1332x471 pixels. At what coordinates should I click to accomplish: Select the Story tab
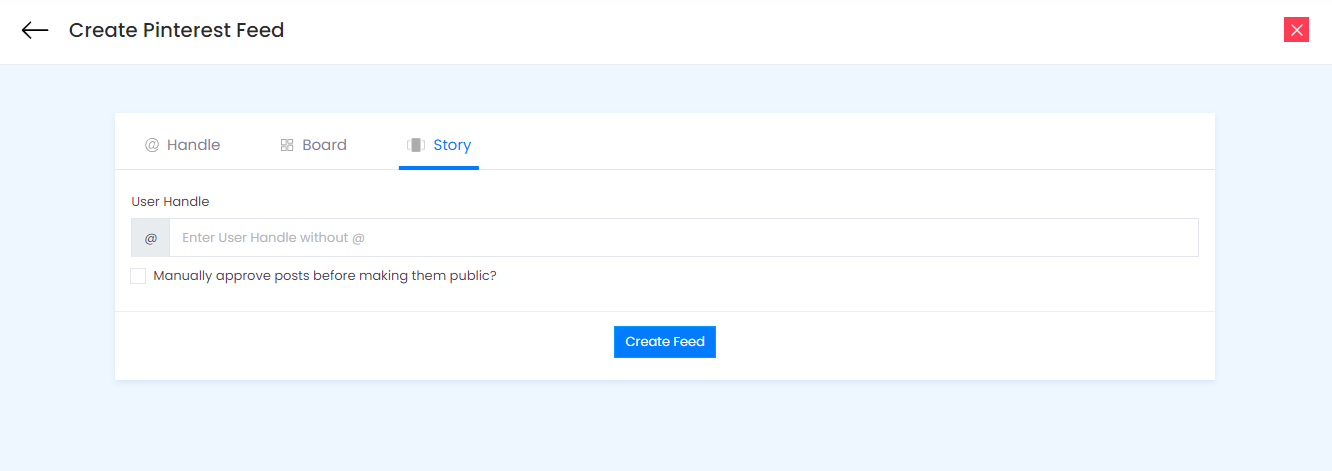coord(439,145)
